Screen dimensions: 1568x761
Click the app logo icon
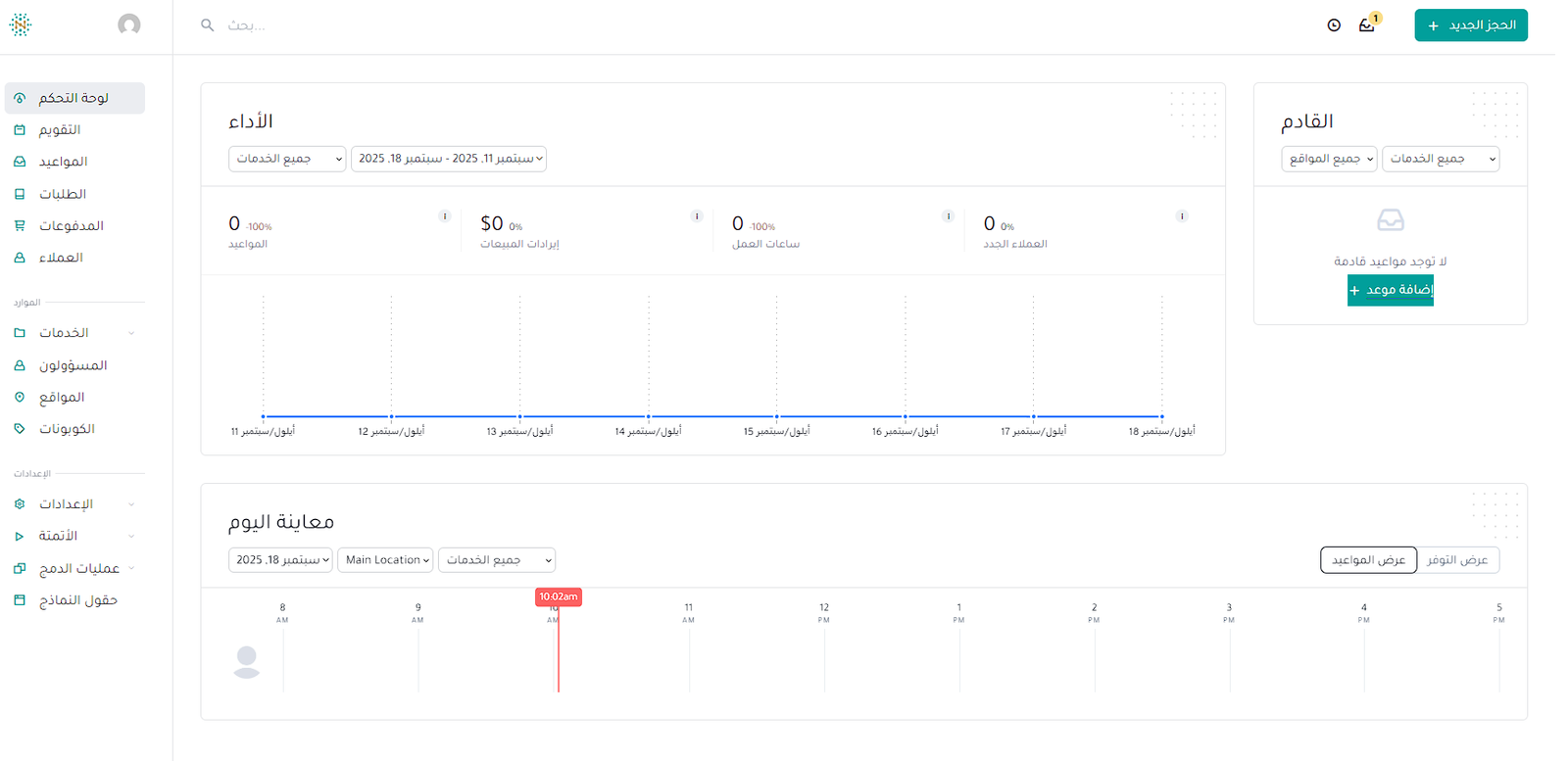click(x=21, y=24)
